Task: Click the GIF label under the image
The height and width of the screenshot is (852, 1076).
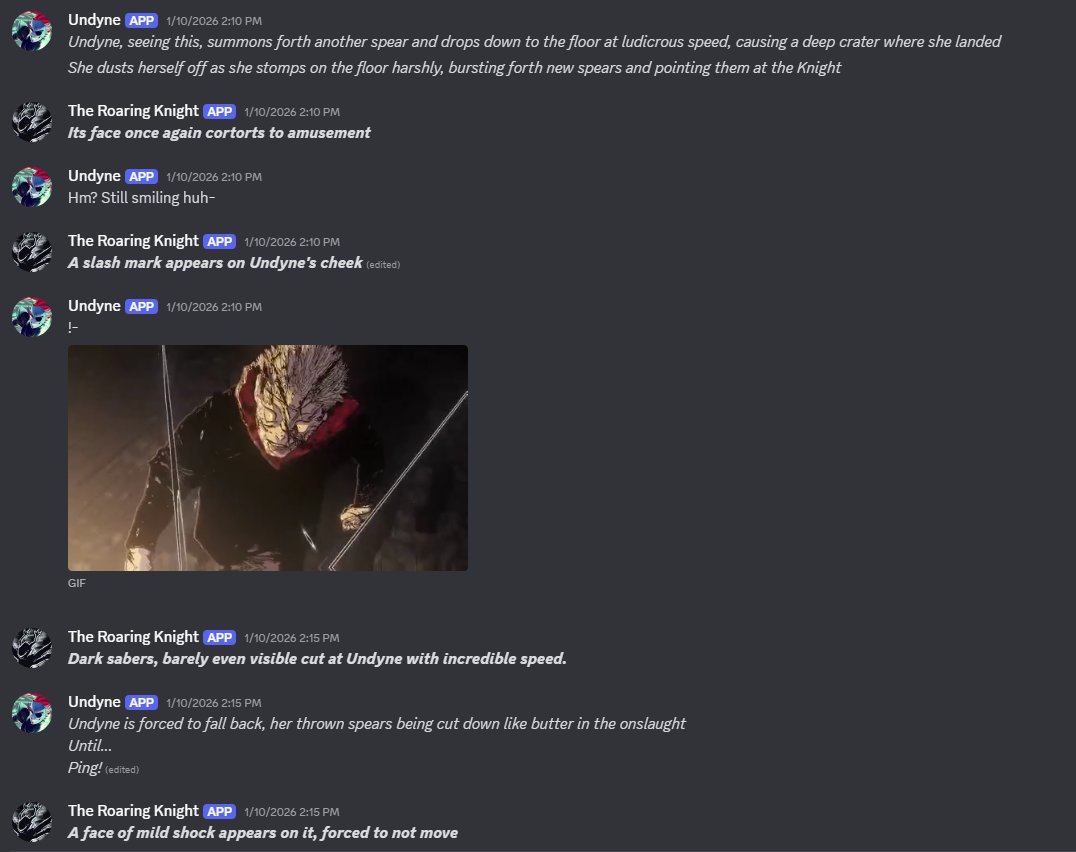Action: click(x=77, y=583)
